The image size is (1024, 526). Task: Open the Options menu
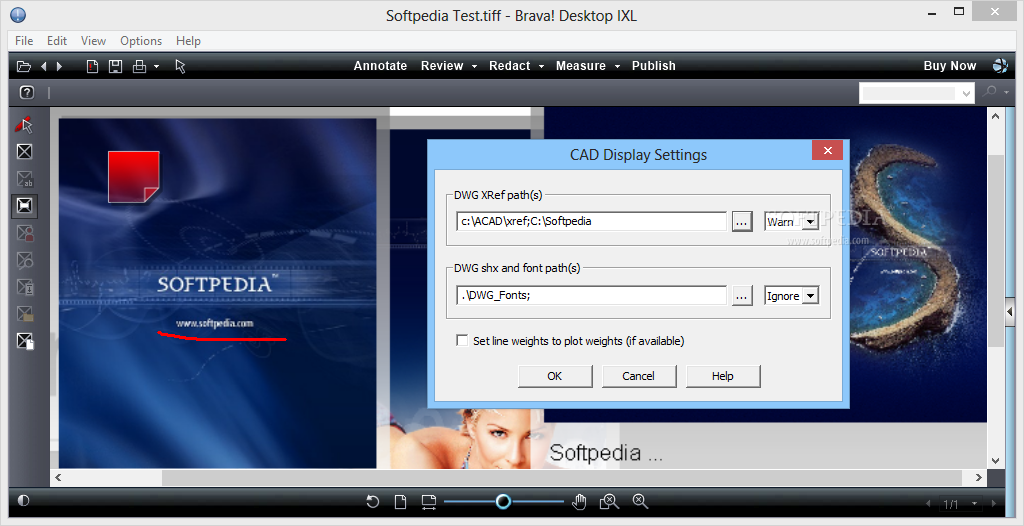coord(141,41)
